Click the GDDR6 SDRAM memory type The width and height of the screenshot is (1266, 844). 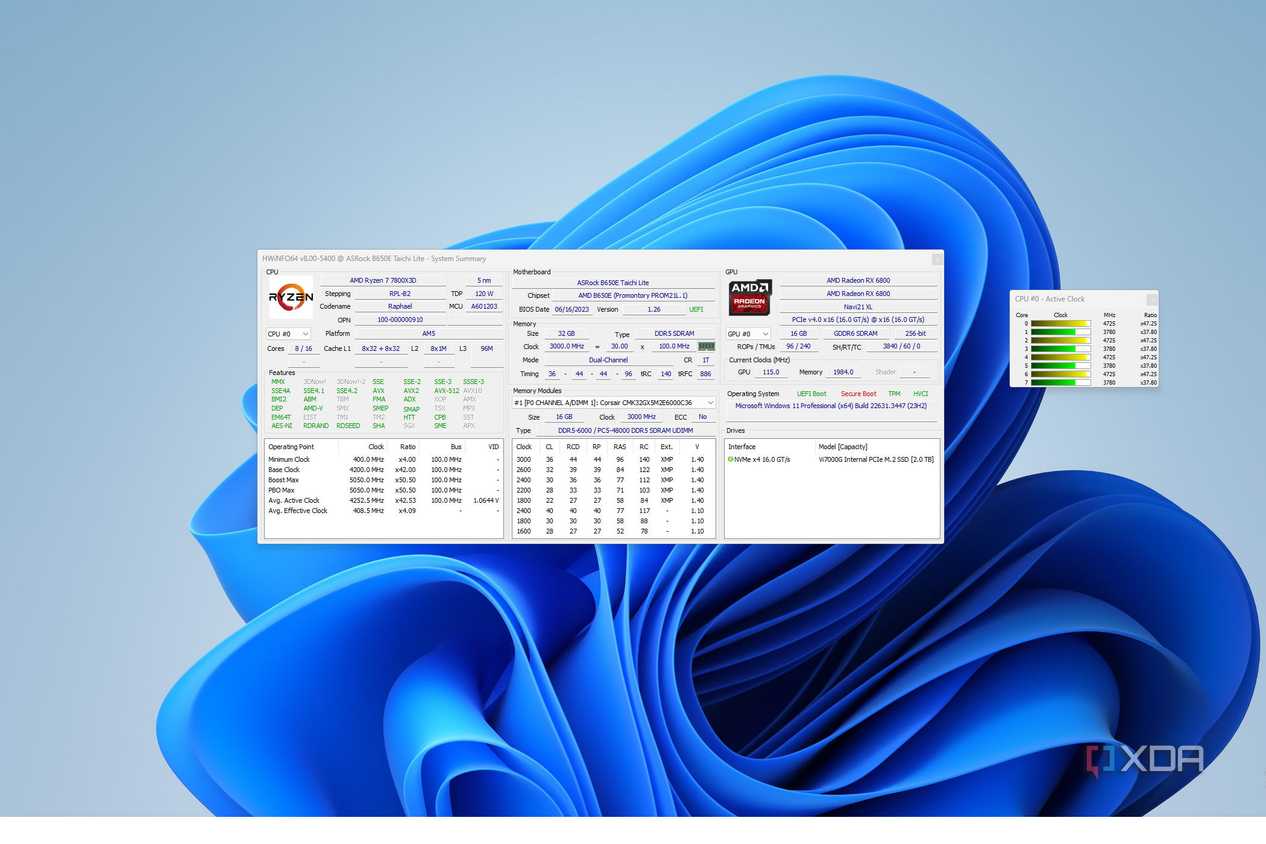tap(857, 334)
